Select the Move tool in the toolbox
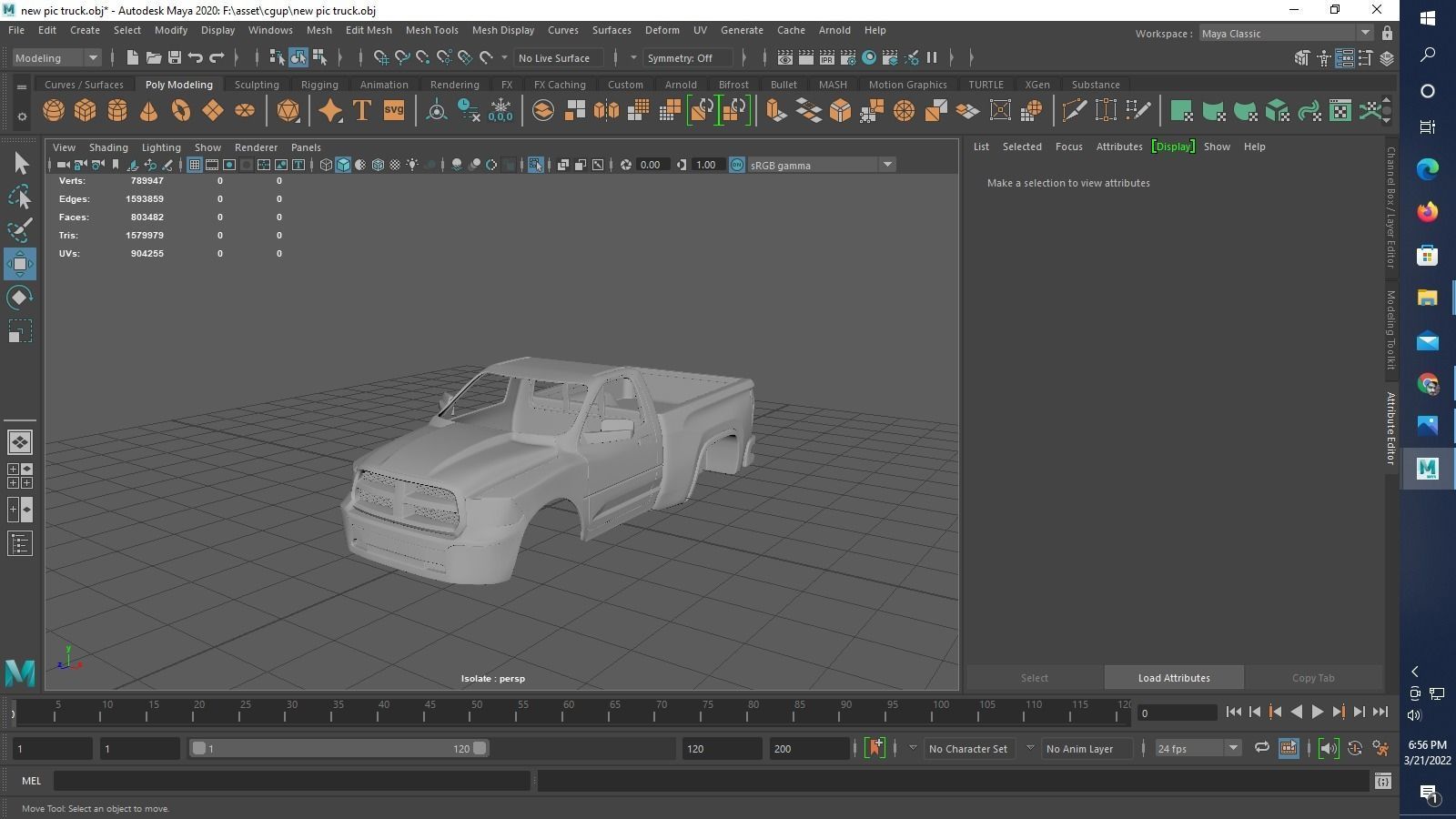Viewport: 1456px width, 819px height. click(x=20, y=264)
